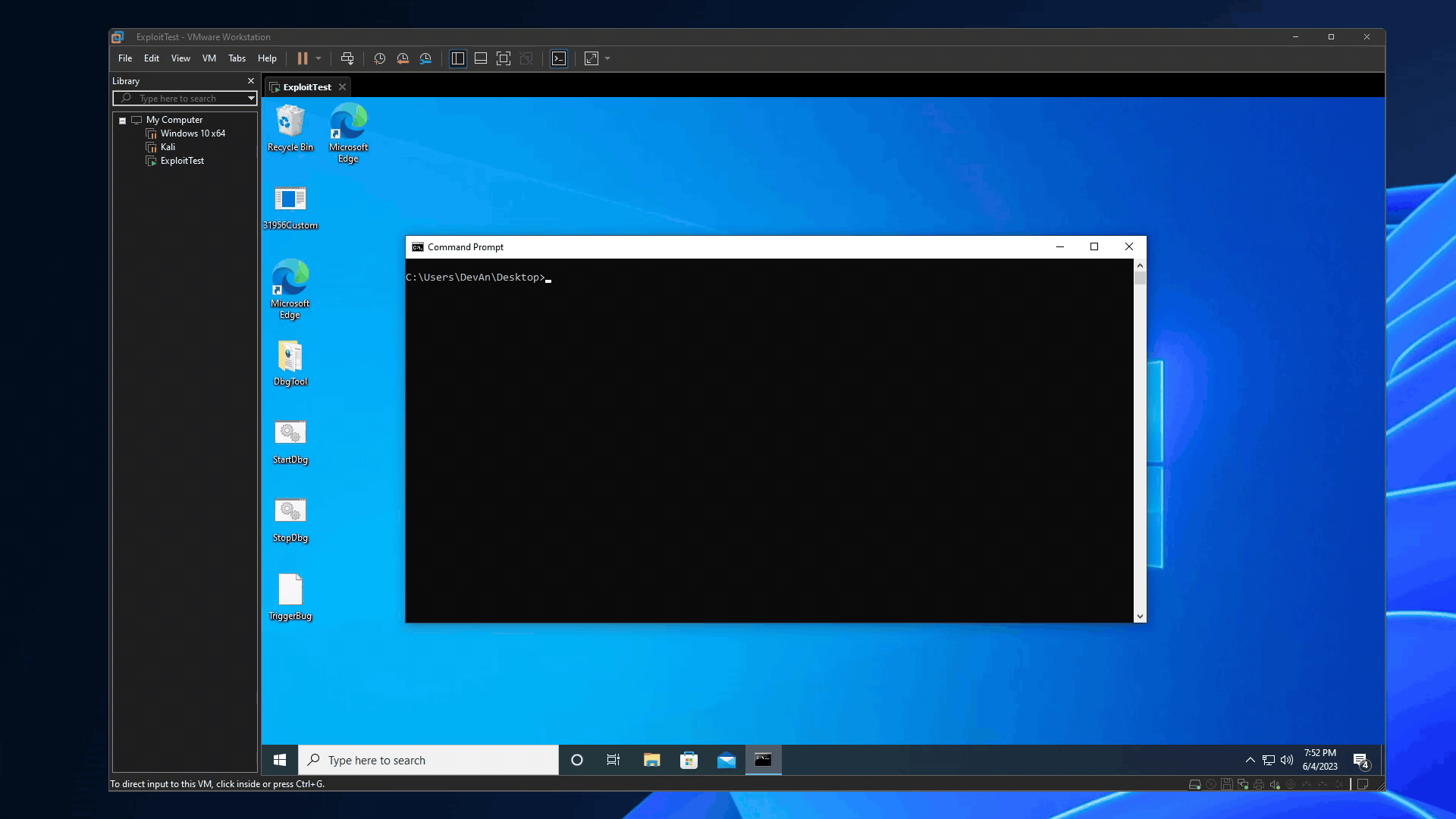Open the stretch options dropdown arrow

click(607, 58)
